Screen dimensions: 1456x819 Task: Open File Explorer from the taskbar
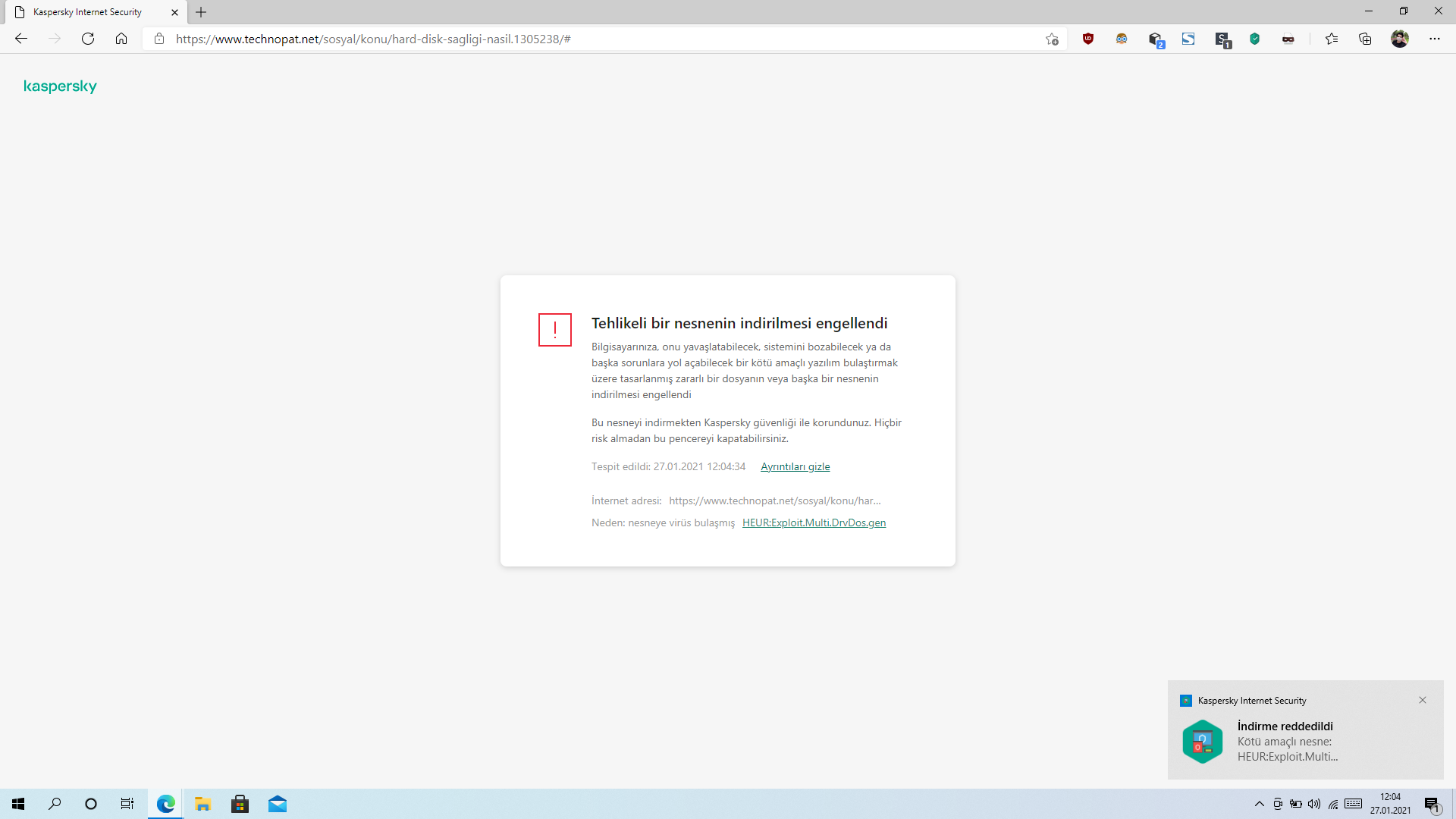tap(202, 804)
